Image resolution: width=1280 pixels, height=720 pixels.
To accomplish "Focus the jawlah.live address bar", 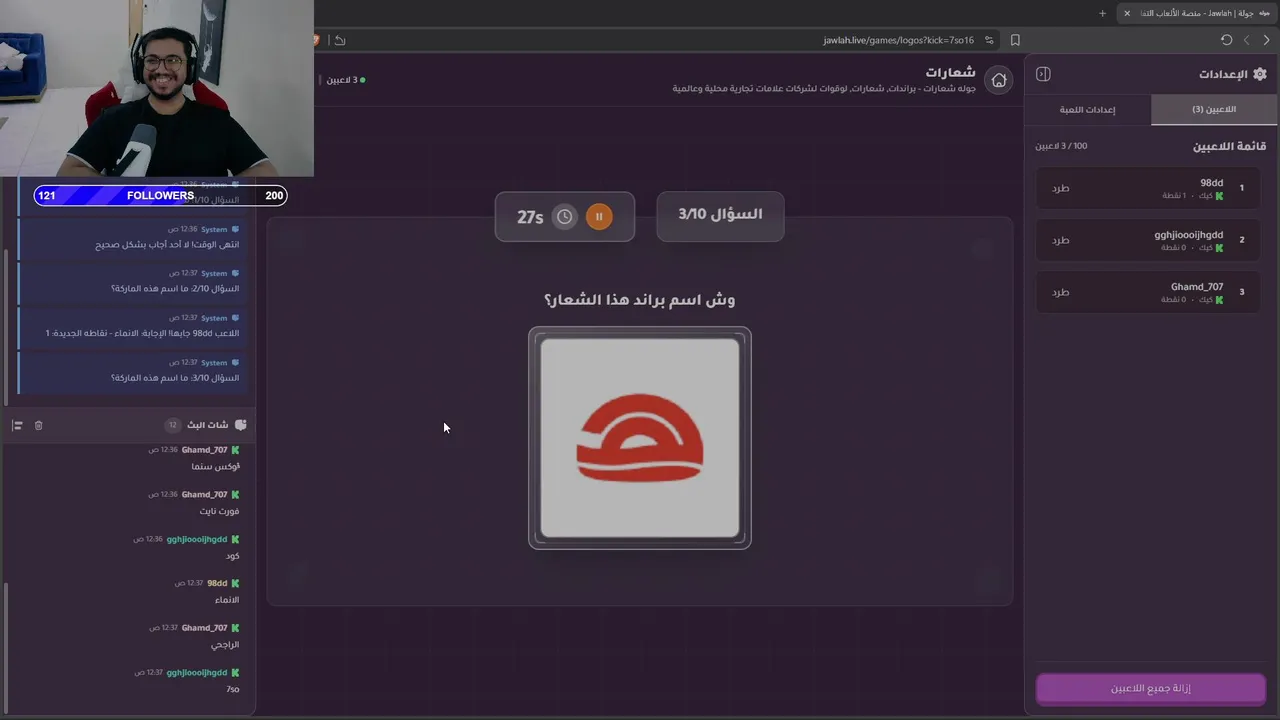I will click(x=898, y=40).
